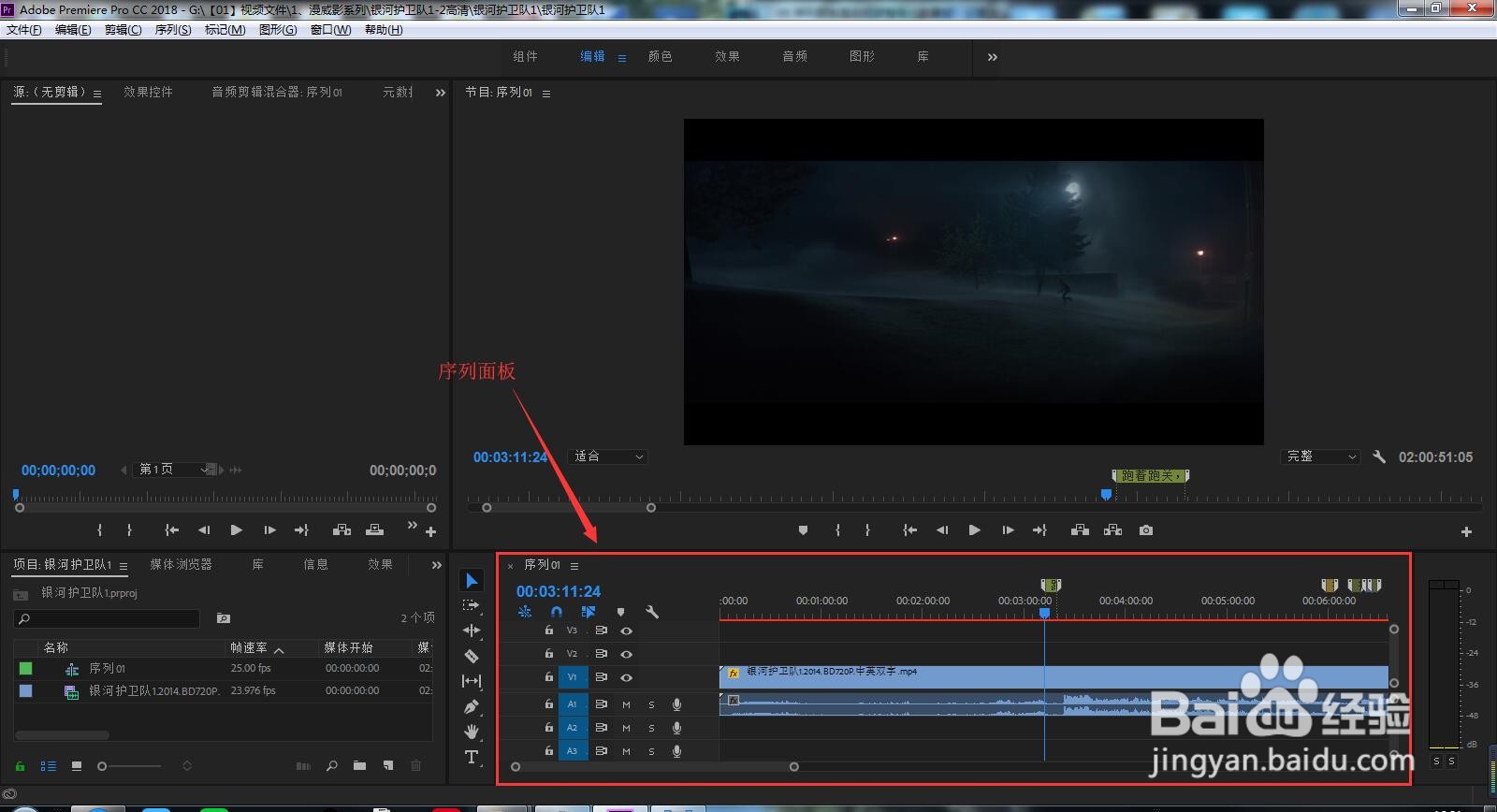Click program monitor Lift button
The height and width of the screenshot is (812, 1497).
(x=1080, y=530)
